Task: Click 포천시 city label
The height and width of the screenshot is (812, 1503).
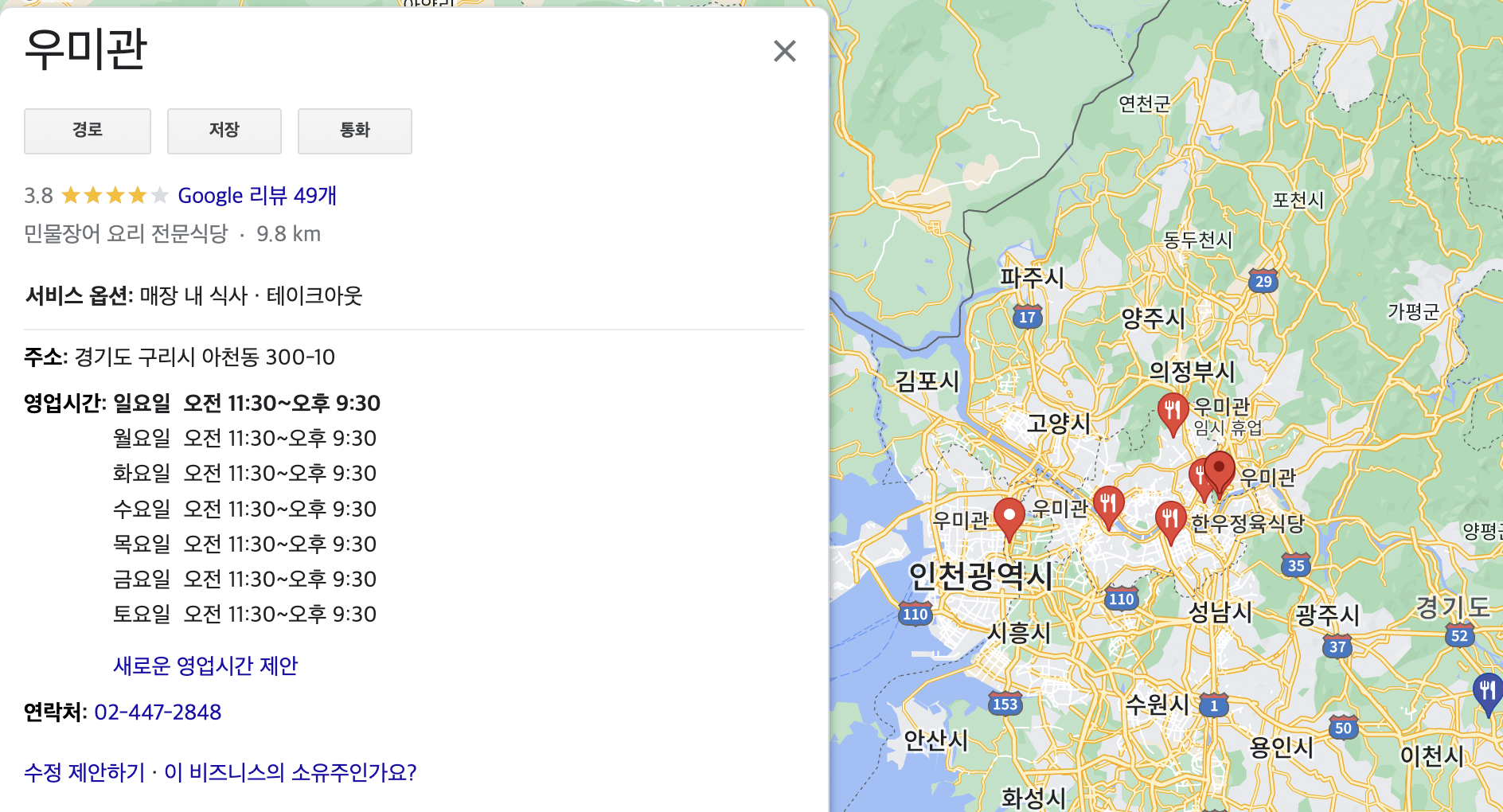Action: tap(1298, 199)
